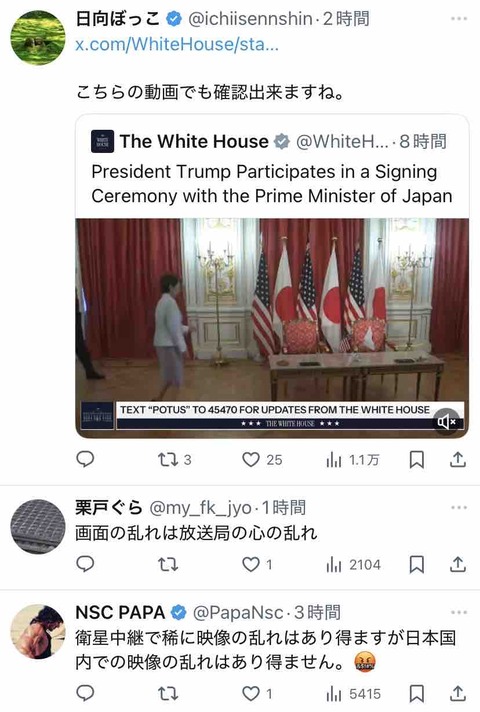This screenshot has height=712, width=480.
Task: Open more options for NSC PAPA's reply
Action: click(x=459, y=612)
